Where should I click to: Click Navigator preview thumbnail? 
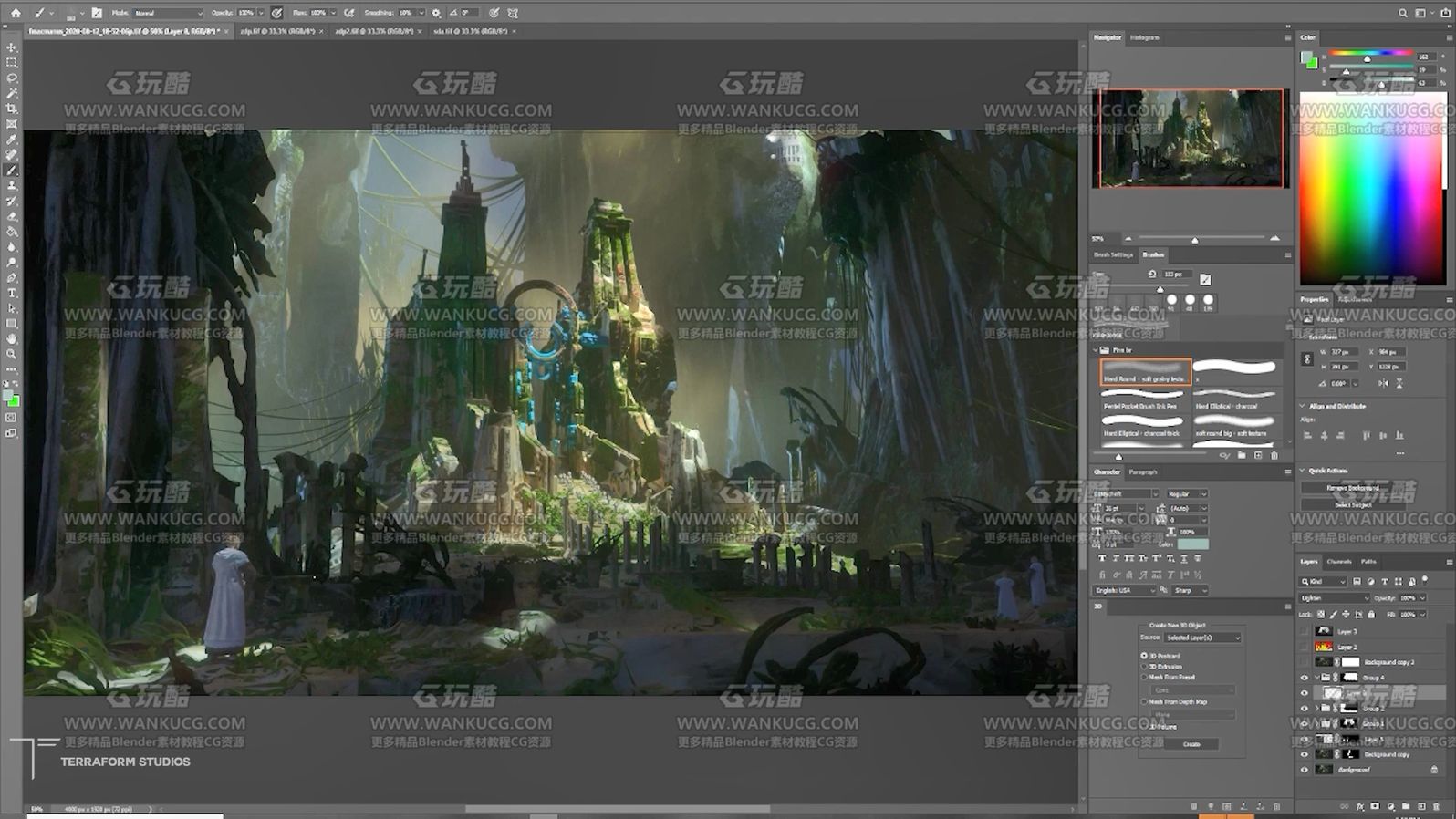tap(1191, 138)
